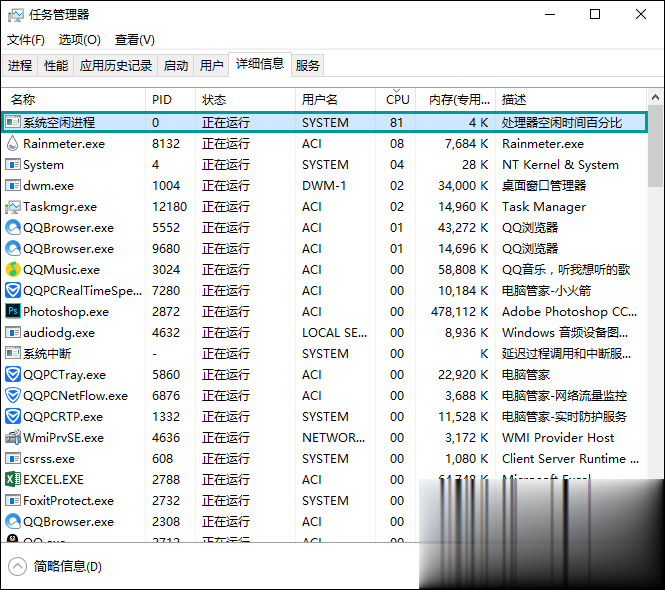This screenshot has height=590, width=665.
Task: Switch to the 应用历史记录 tab
Action: (116, 65)
